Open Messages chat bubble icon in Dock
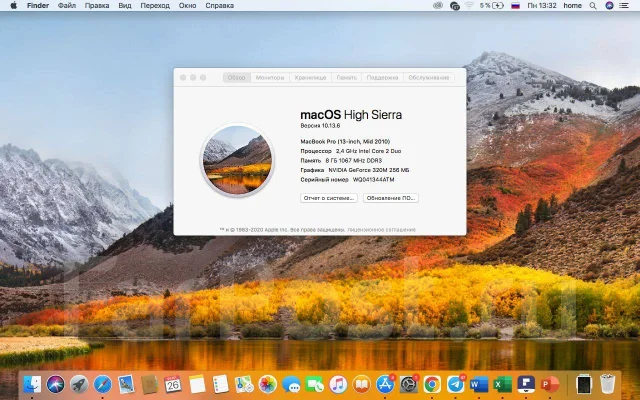Screen dimensions: 640x400 [x=291, y=384]
